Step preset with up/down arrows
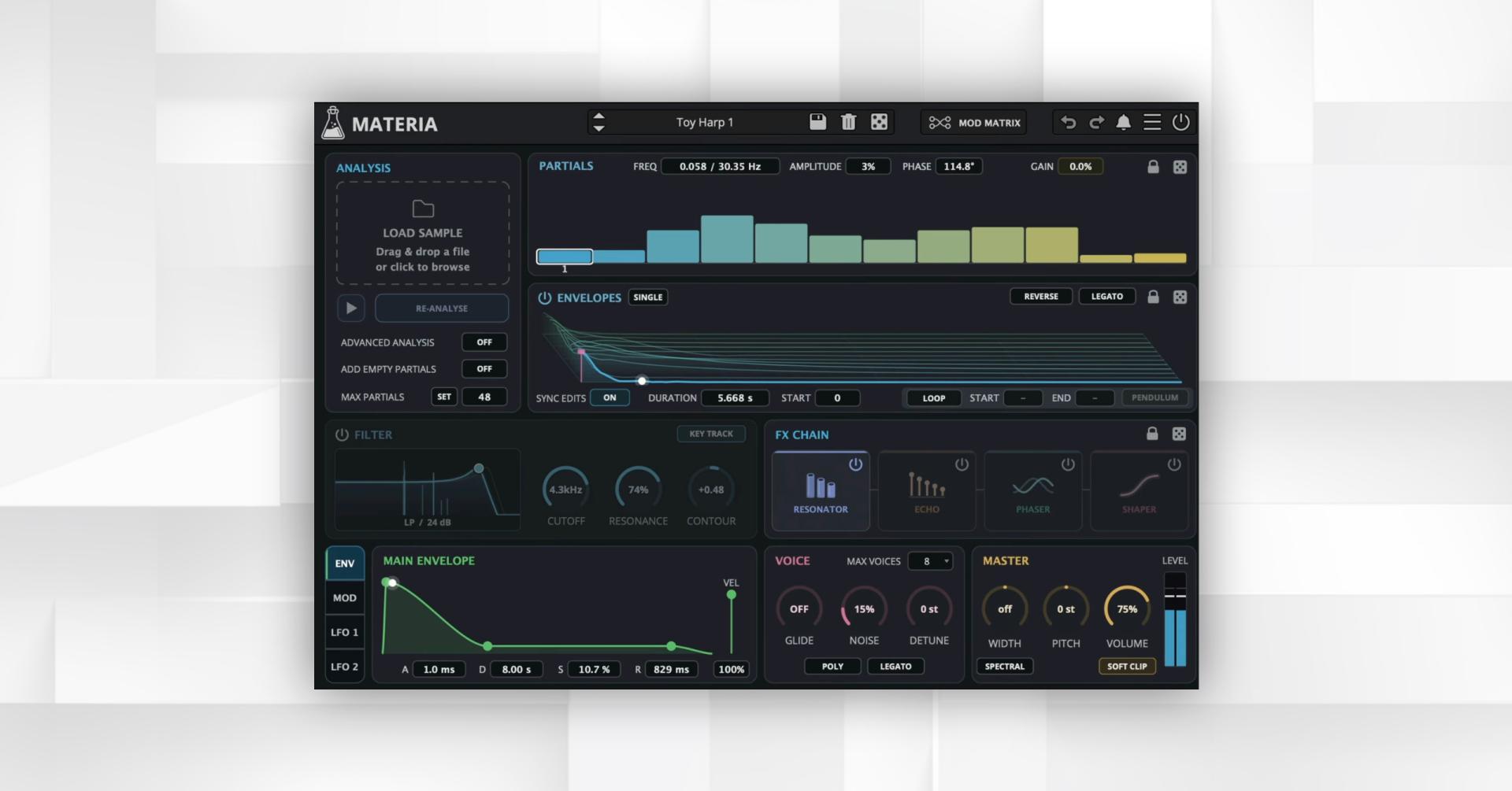The height and width of the screenshot is (791, 1512). coord(598,122)
